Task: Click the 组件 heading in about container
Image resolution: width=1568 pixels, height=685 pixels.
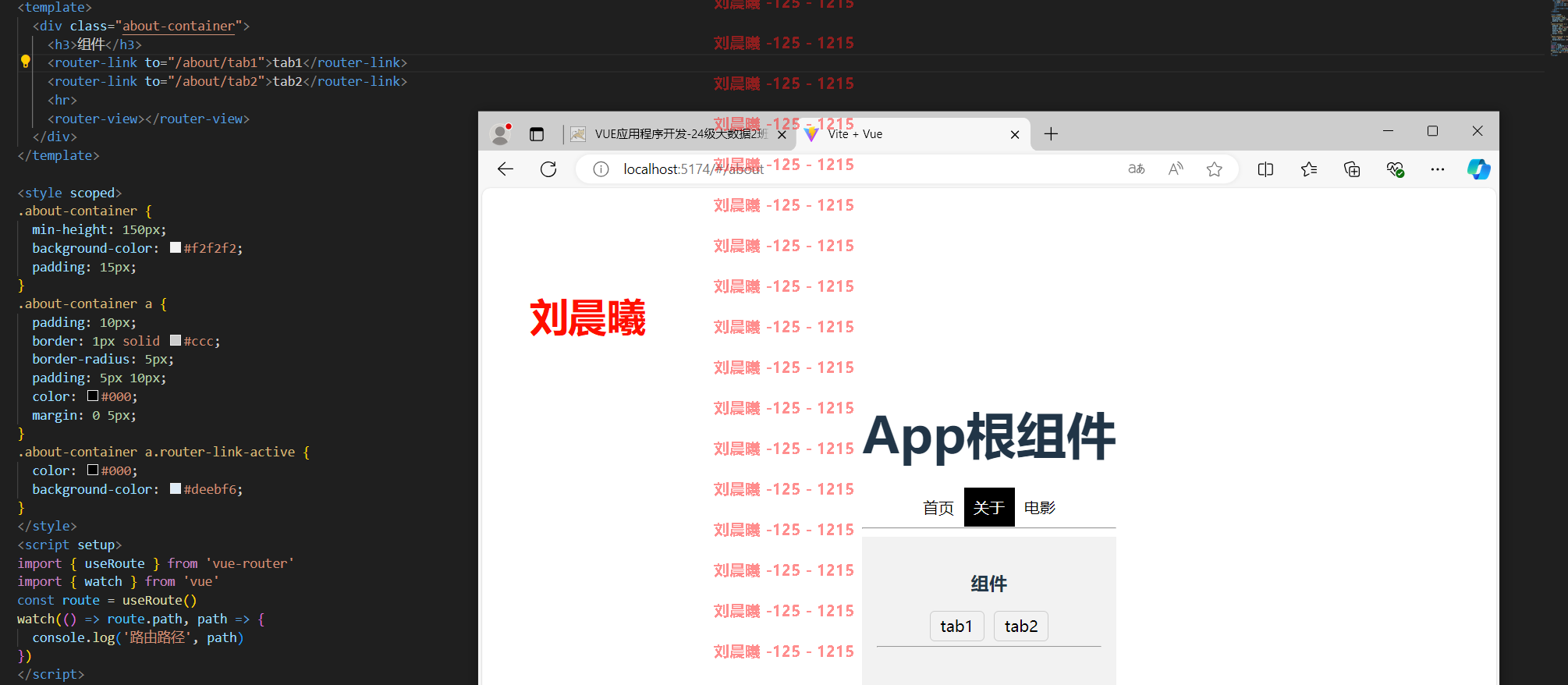Action: coord(989,584)
